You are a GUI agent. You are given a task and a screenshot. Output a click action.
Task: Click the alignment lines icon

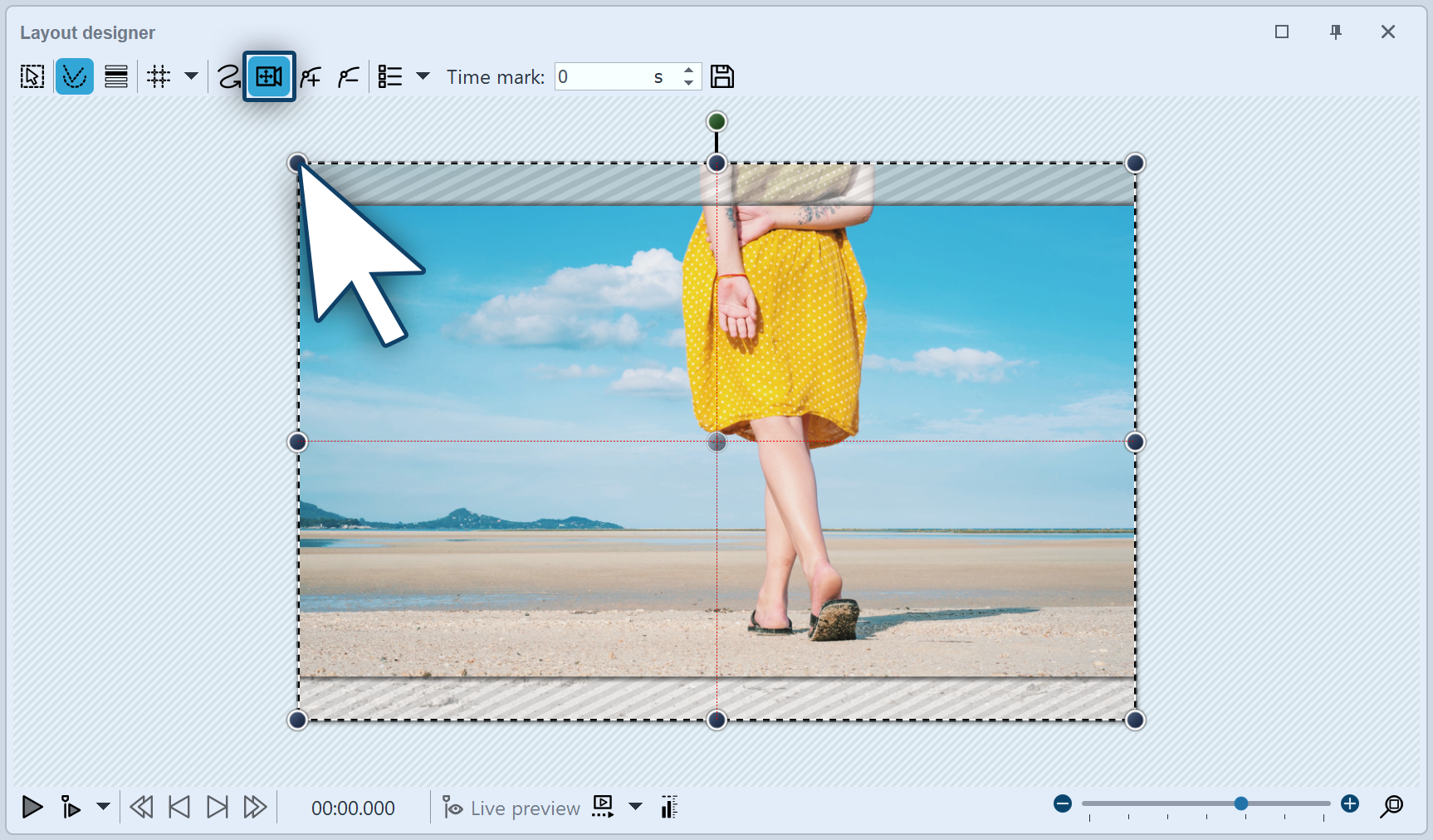coord(115,76)
